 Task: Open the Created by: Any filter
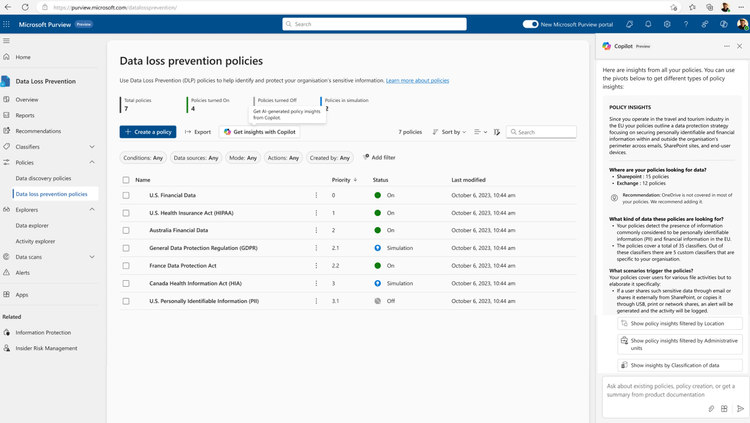tap(330, 157)
